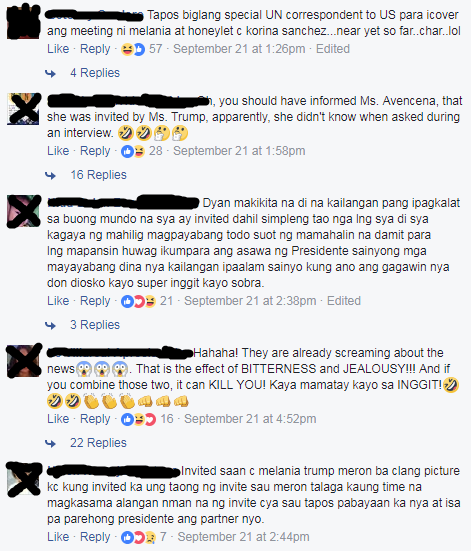
Task: Open the profile picture of the BITTERNESS commenter
Action: 24,361
